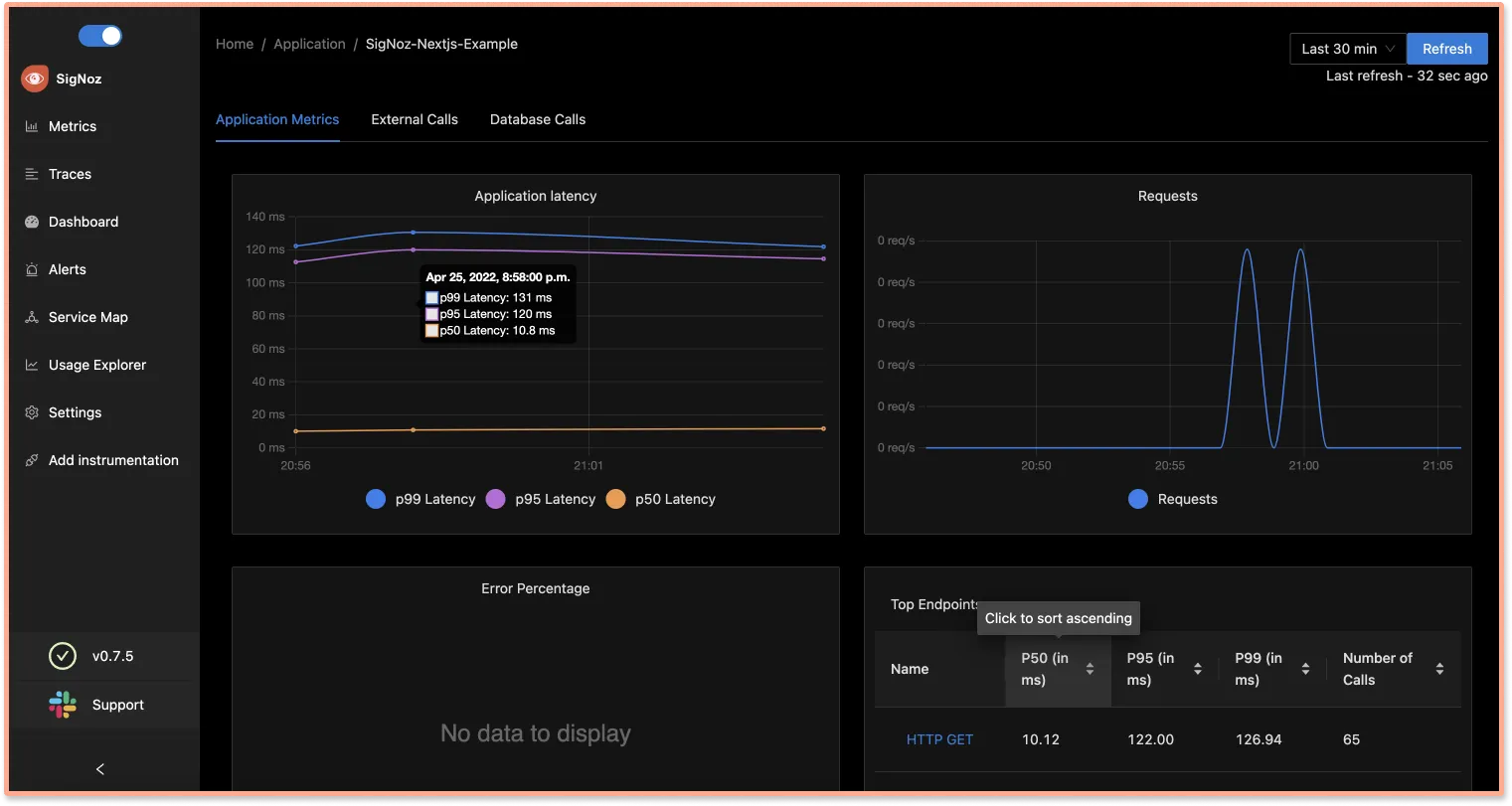The height and width of the screenshot is (806, 1512).
Task: Click the Usage Explorer line chart icon
Action: [x=32, y=365]
